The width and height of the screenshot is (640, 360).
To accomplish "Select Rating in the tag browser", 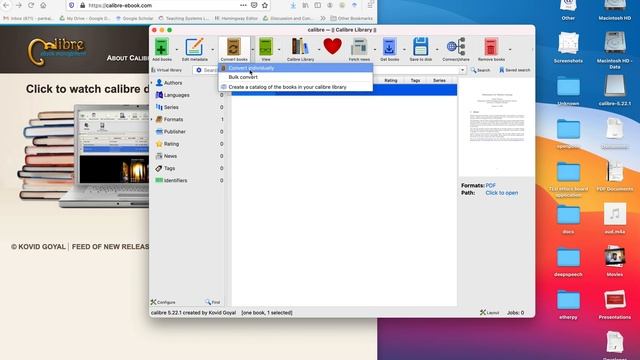I will [171, 144].
